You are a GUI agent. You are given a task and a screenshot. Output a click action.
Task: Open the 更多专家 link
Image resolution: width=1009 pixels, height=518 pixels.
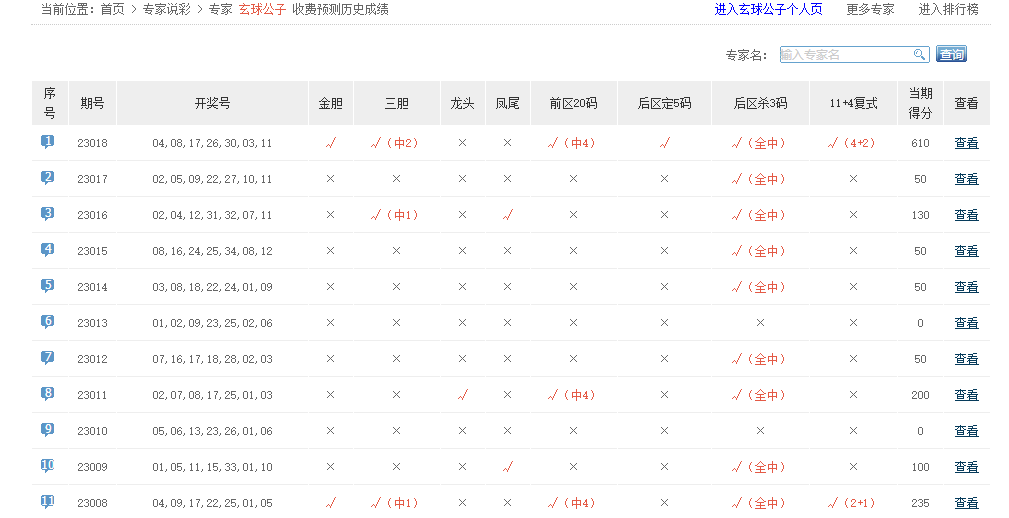[870, 10]
